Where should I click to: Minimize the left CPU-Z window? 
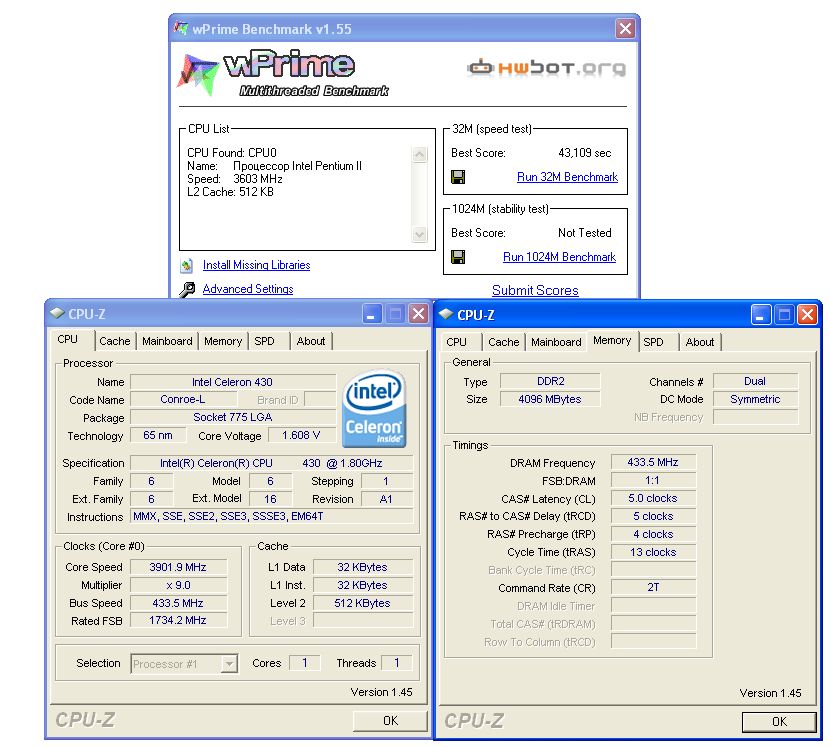pyautogui.click(x=371, y=314)
